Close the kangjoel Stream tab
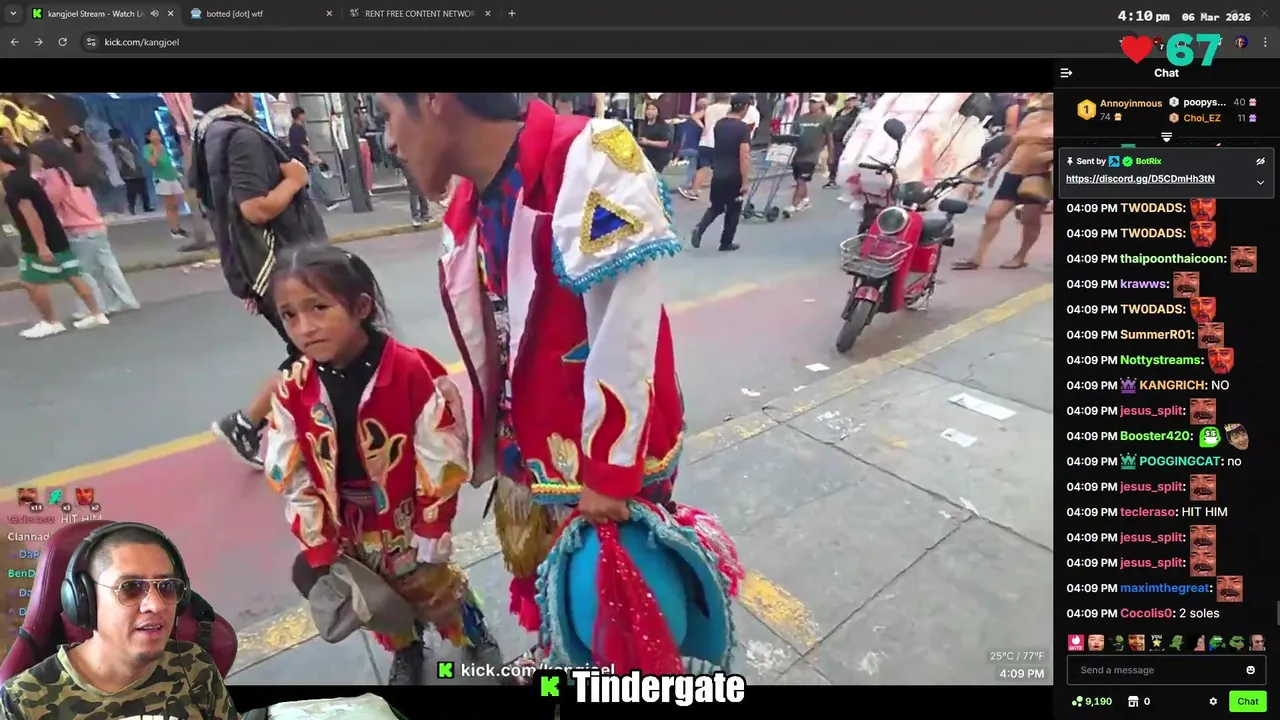The width and height of the screenshot is (1280, 720). tap(170, 14)
